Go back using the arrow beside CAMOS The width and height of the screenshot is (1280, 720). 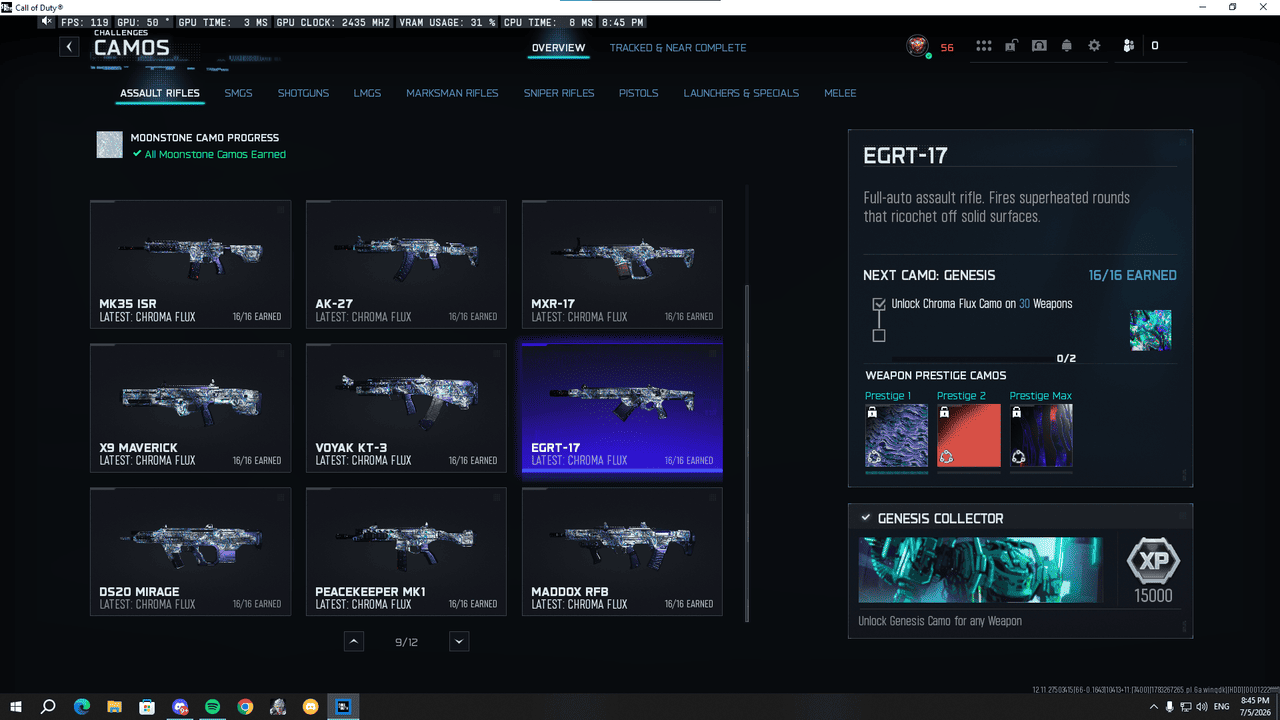click(69, 47)
